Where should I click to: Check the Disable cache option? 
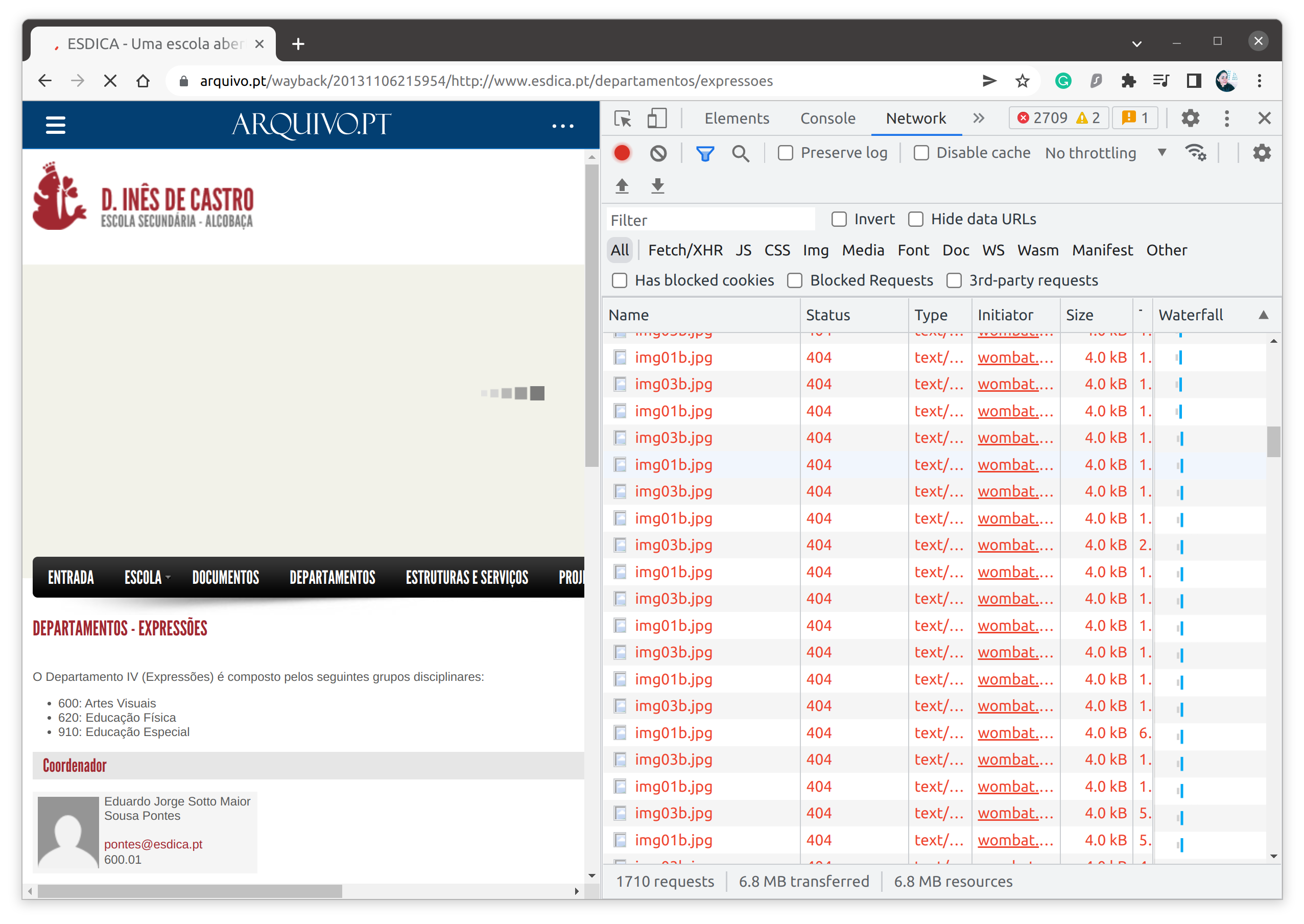921,153
